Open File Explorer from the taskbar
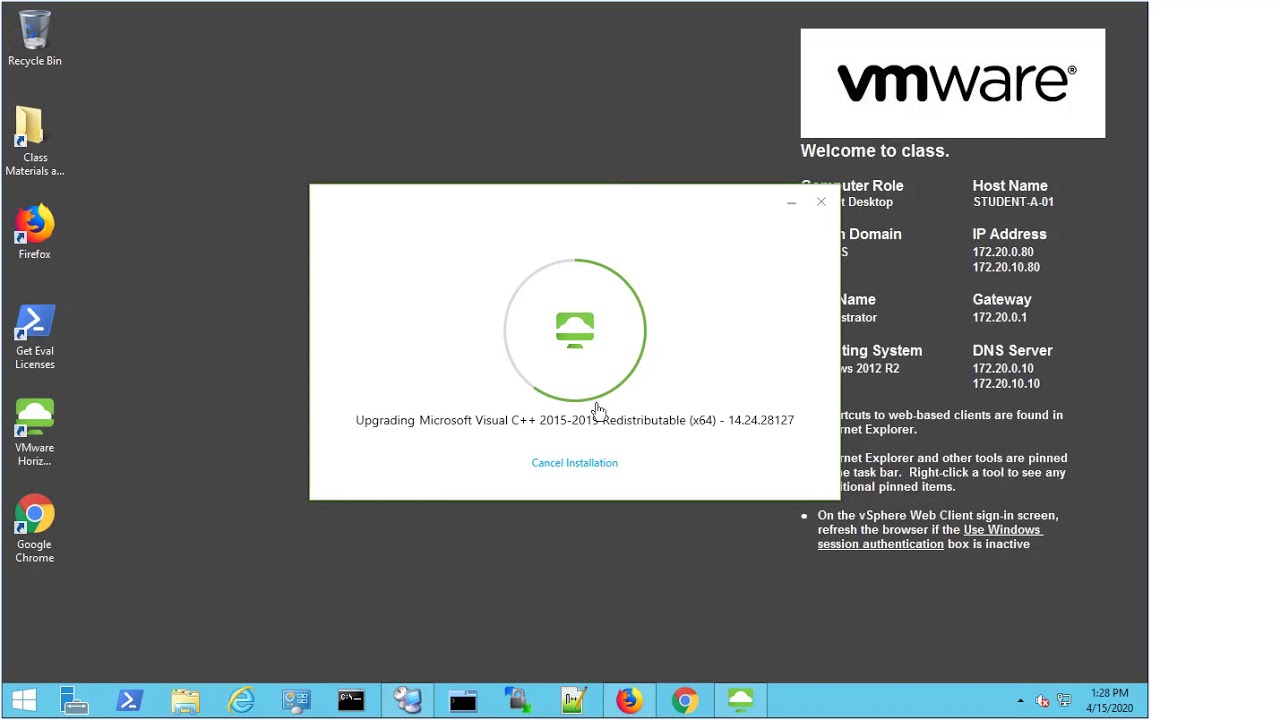 click(x=185, y=700)
